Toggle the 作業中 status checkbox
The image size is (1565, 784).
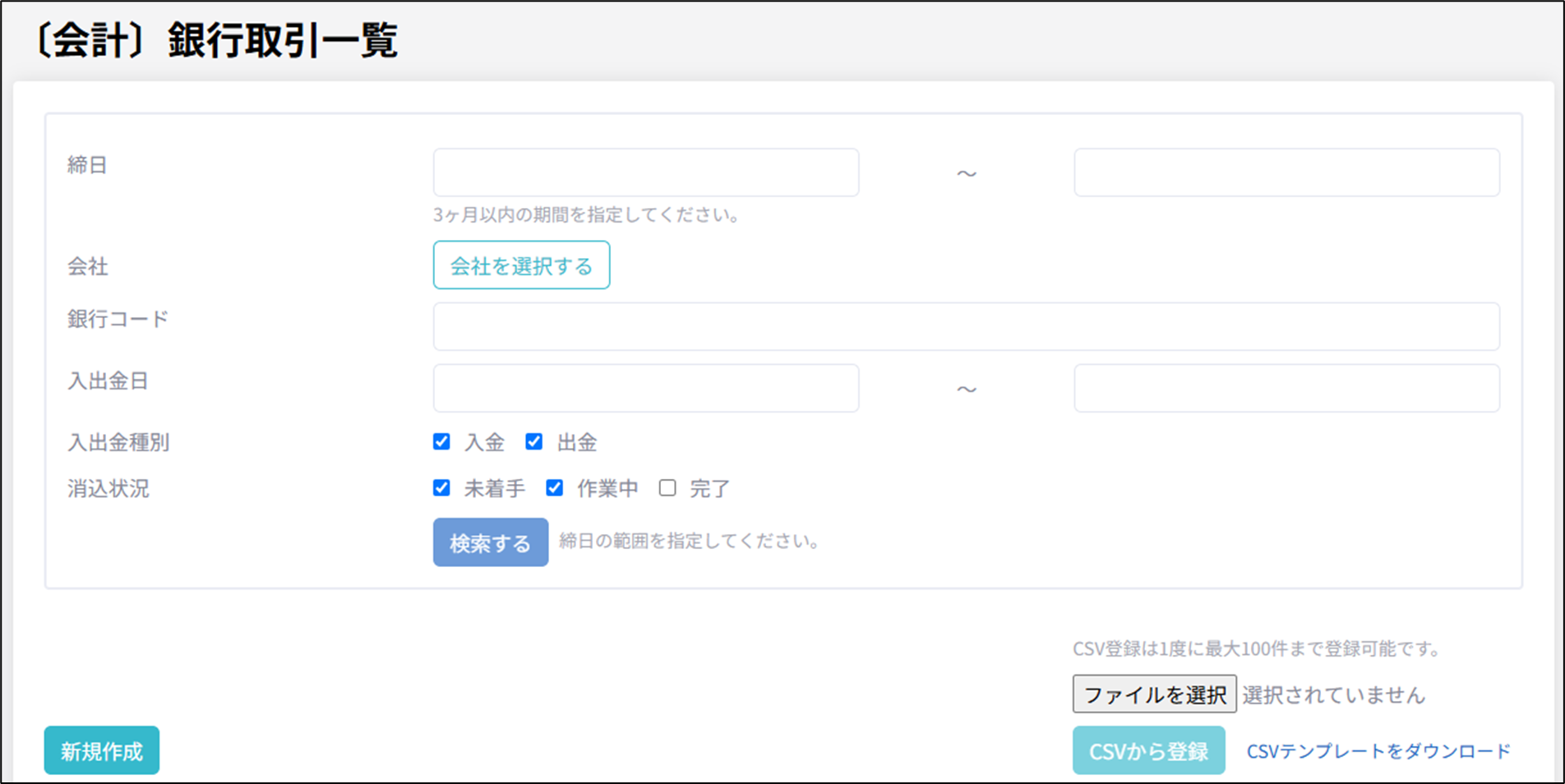(555, 488)
